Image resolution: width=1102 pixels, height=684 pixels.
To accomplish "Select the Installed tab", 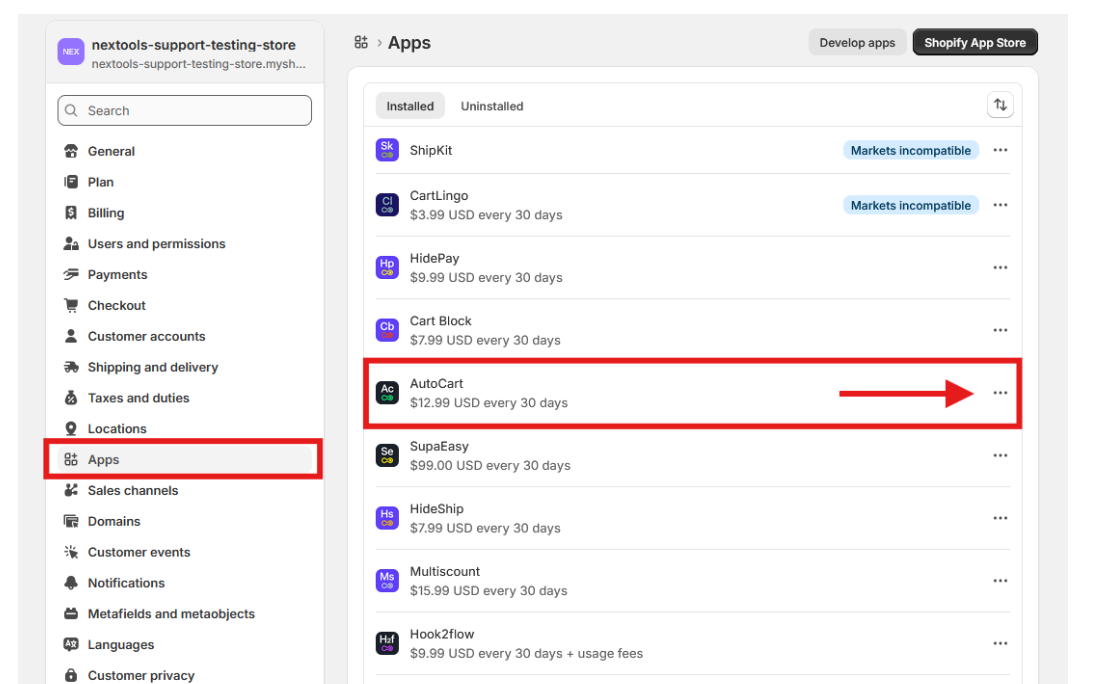I will tap(410, 106).
